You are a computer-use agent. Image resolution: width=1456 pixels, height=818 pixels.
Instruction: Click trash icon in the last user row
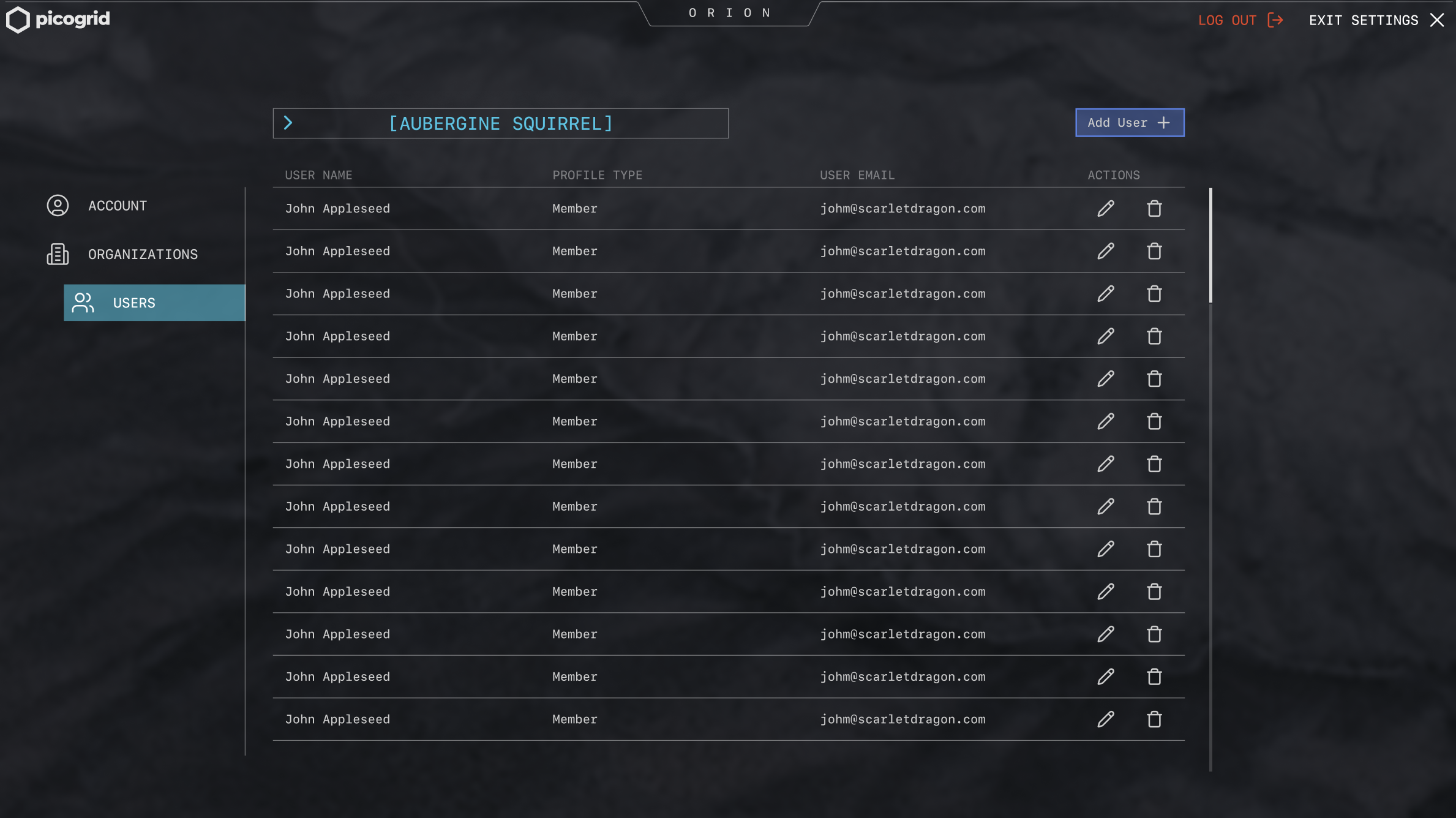coord(1154,719)
